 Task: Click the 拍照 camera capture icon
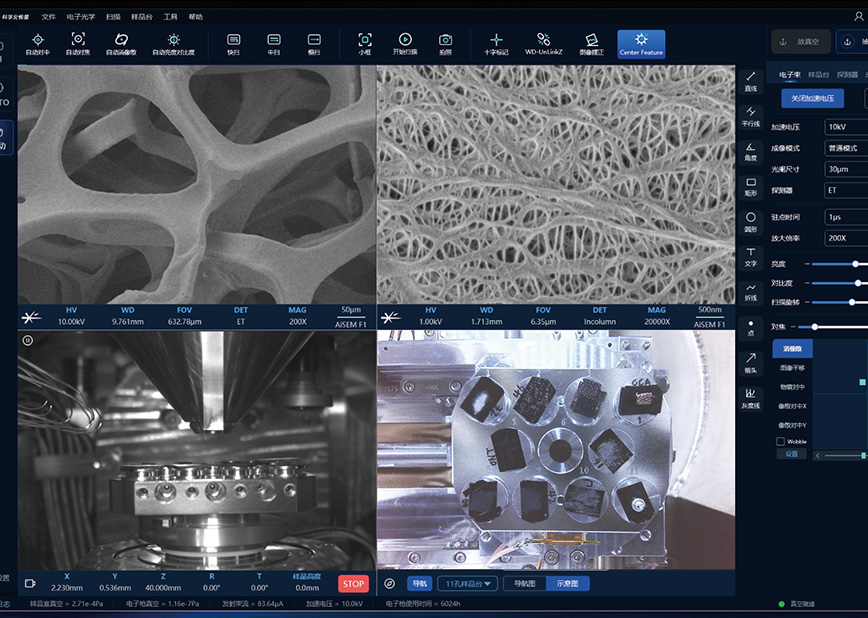click(445, 40)
